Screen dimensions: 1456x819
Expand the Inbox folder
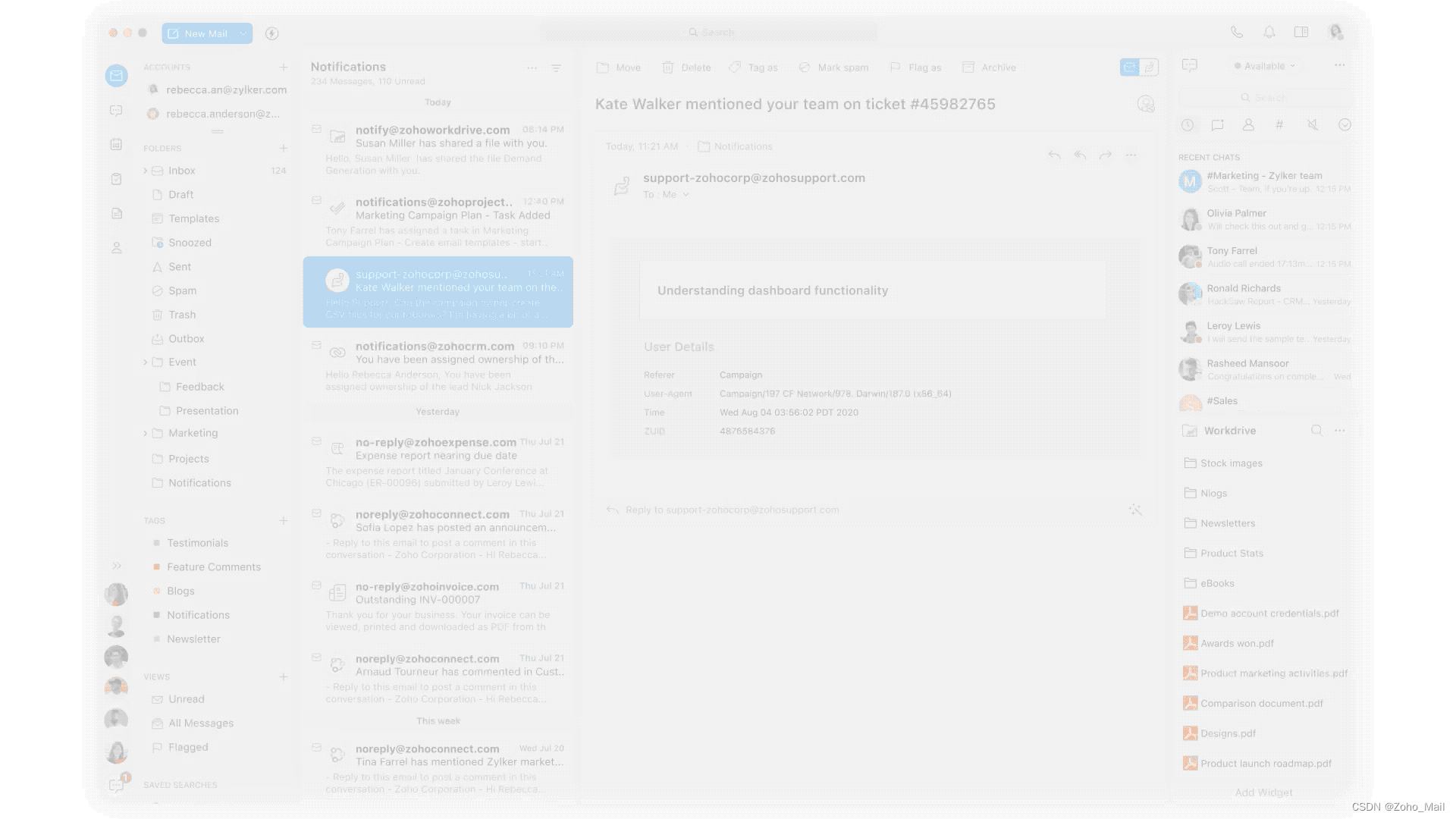pos(146,171)
